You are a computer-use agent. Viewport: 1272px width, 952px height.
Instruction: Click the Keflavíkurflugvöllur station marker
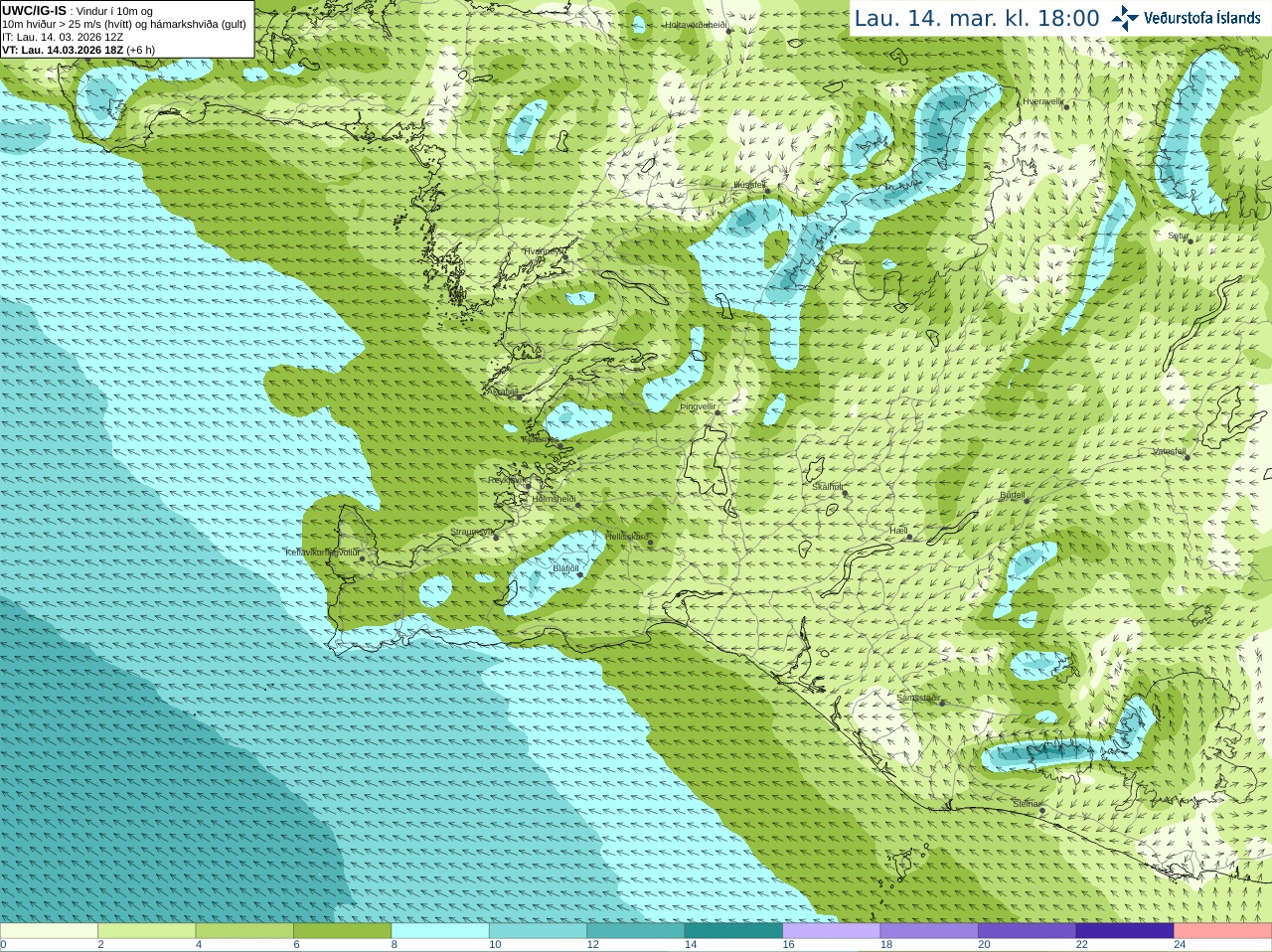pos(363,558)
